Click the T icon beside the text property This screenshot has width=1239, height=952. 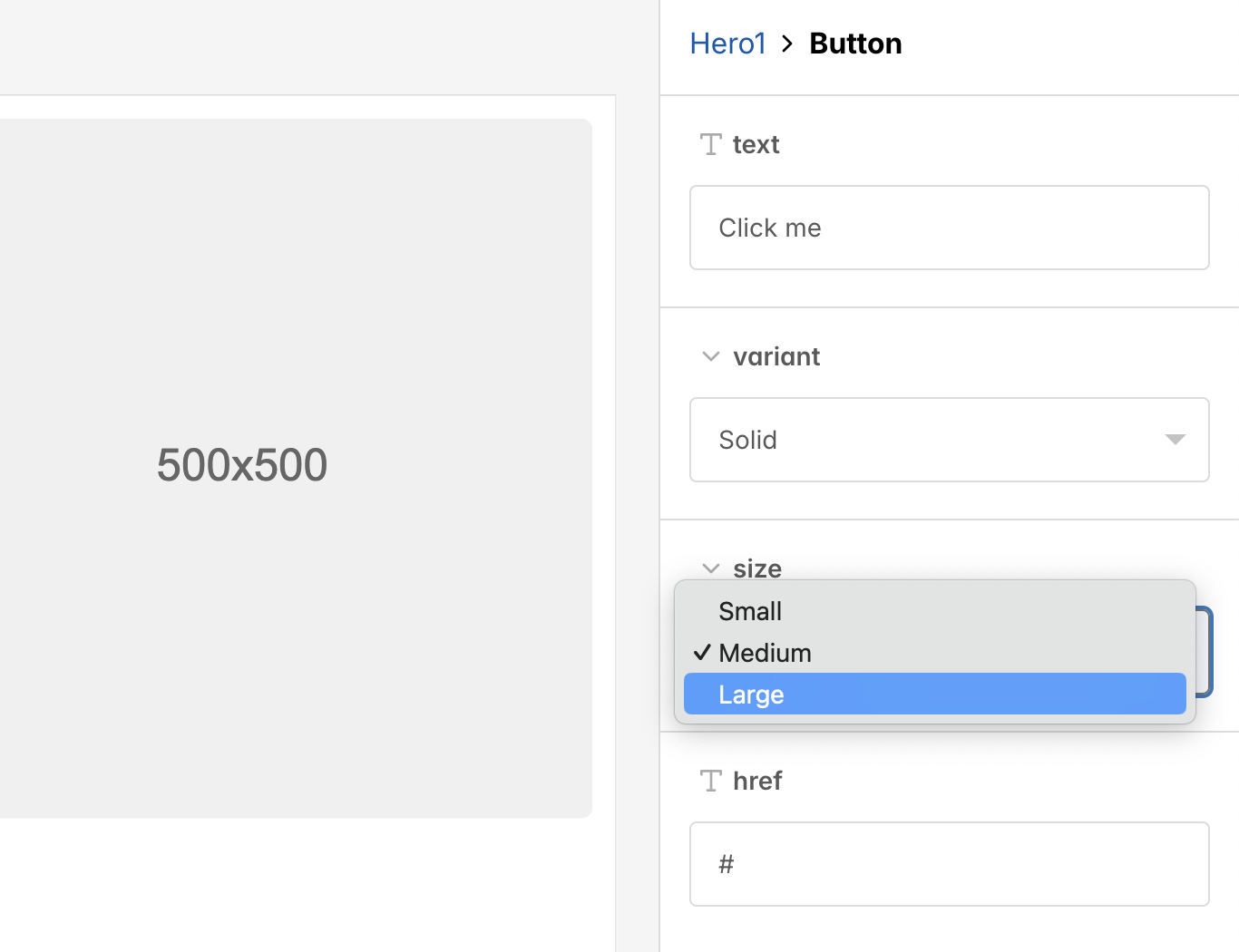(710, 144)
